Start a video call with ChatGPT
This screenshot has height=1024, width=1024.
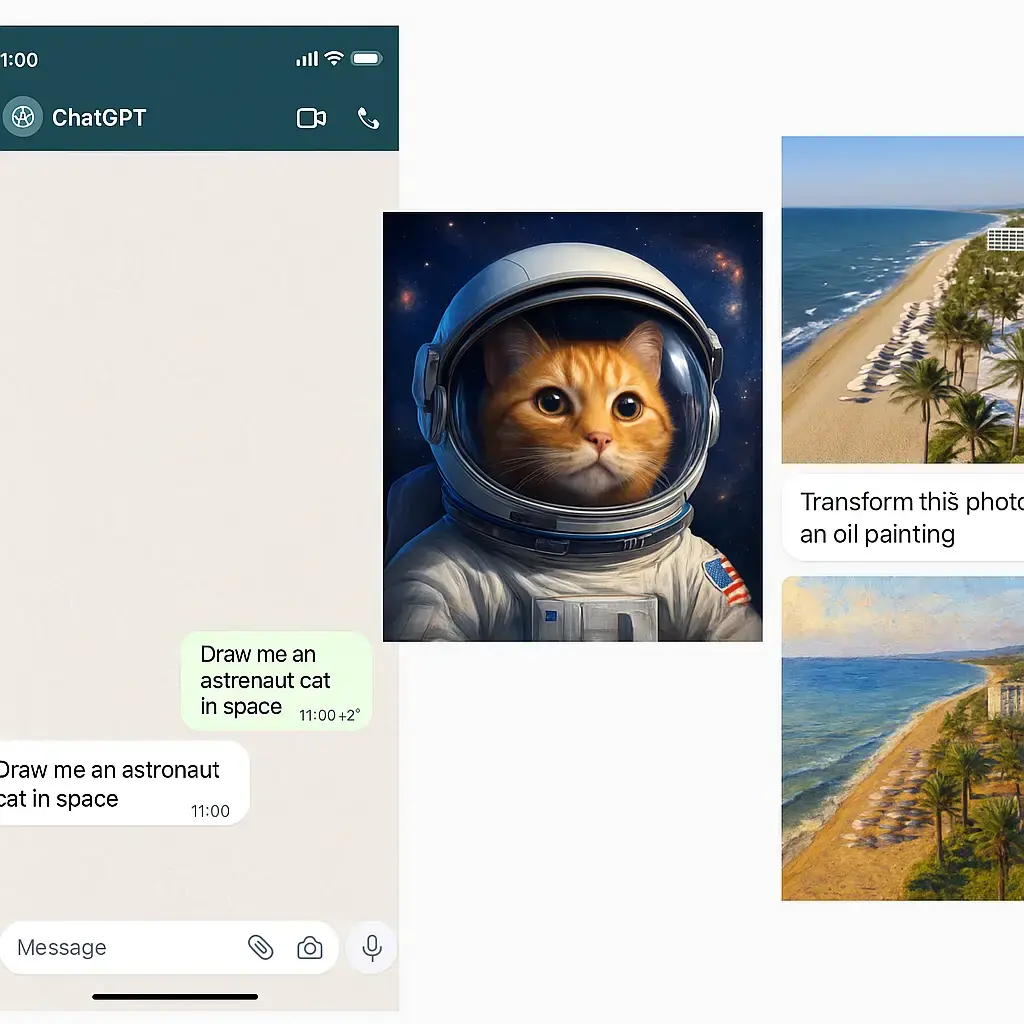point(311,118)
